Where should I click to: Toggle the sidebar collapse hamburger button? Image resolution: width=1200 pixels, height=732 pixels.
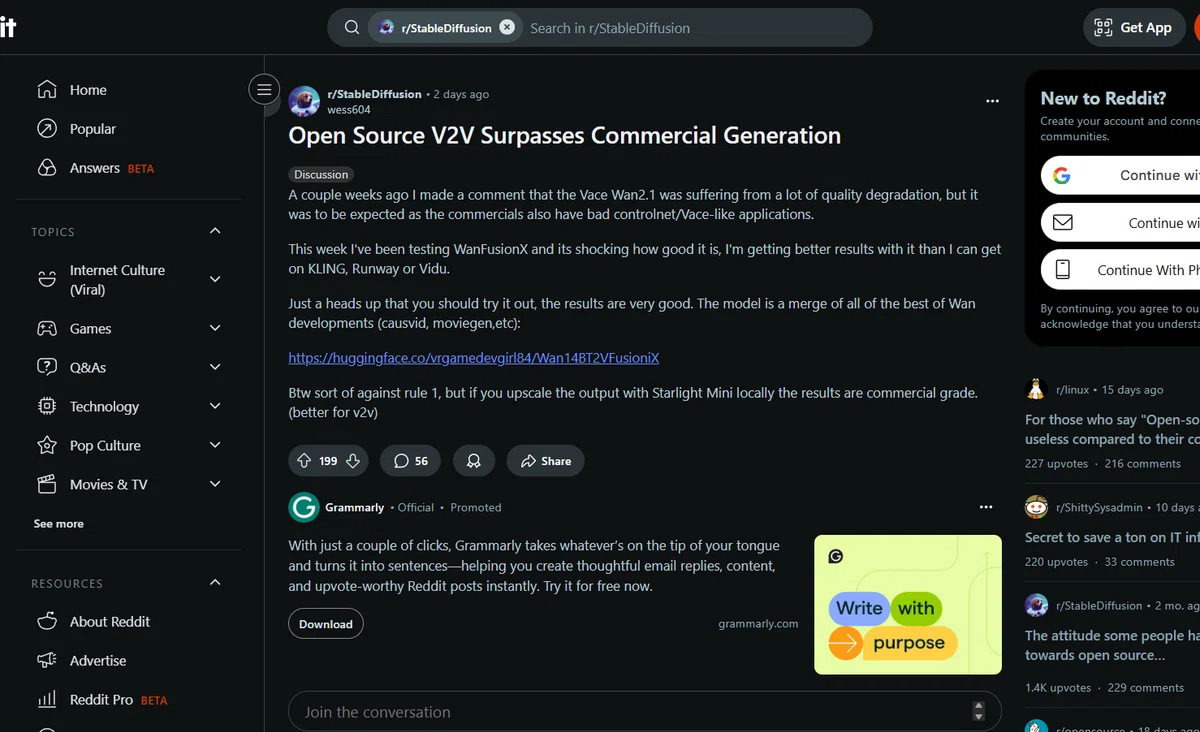264,90
